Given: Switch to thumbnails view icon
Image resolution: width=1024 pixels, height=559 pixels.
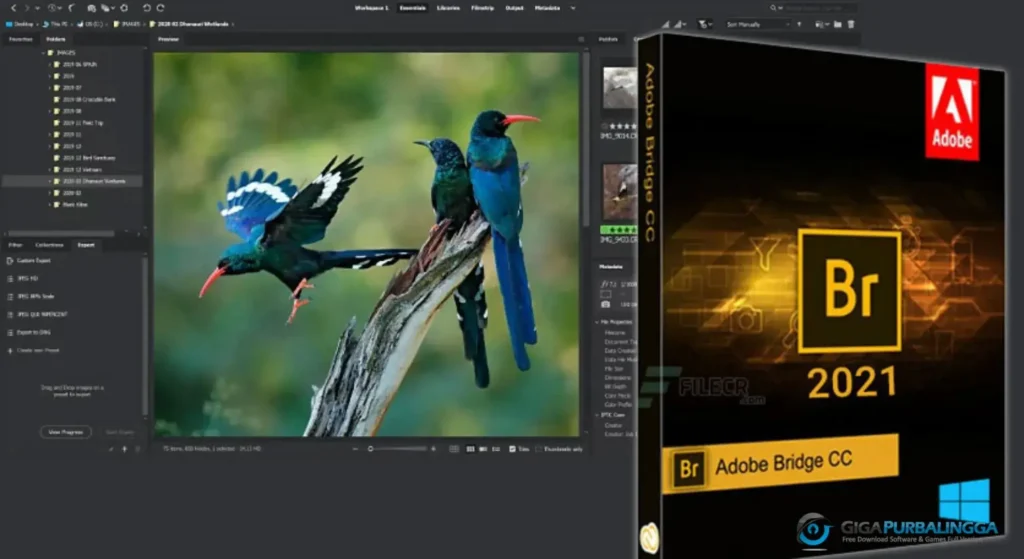Looking at the screenshot, I should (470, 449).
